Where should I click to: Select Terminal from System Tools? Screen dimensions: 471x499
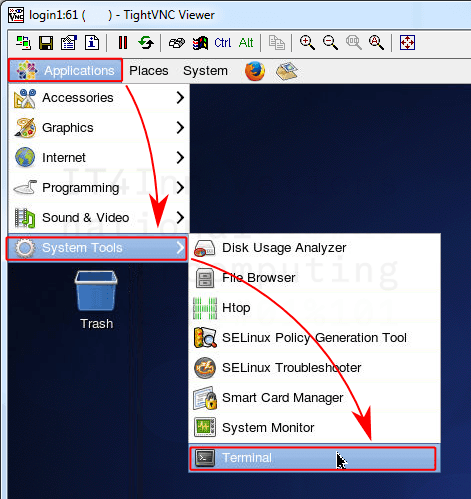313,458
